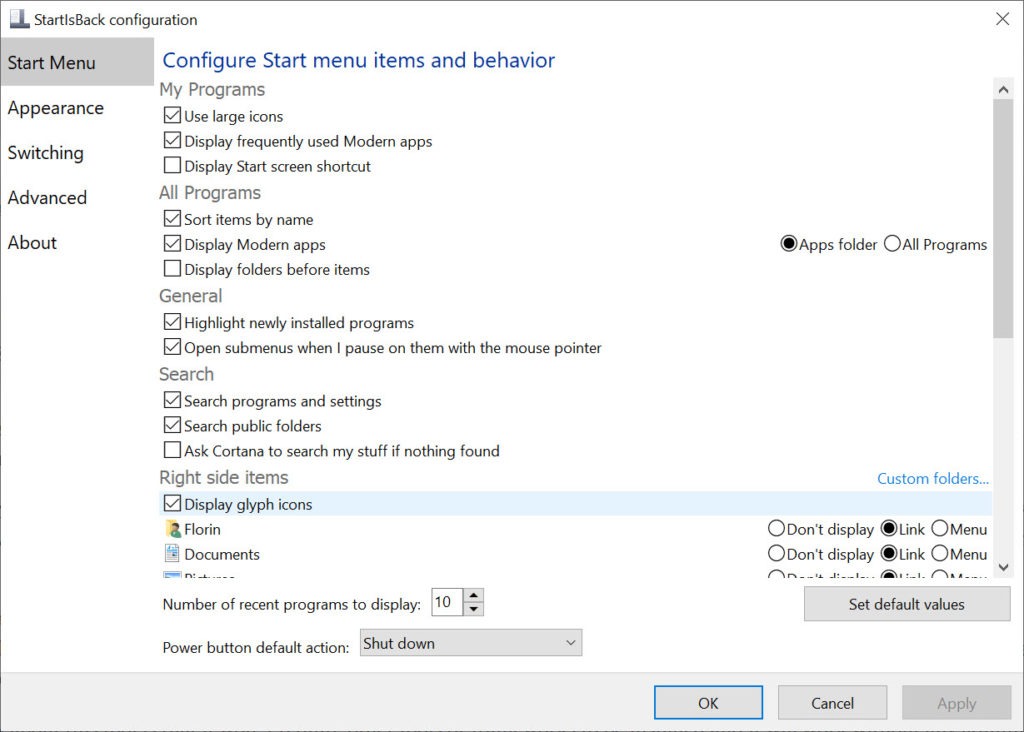Viewport: 1024px width, 732px height.
Task: Enable Ask Cortana to search my stuff
Action: (172, 450)
